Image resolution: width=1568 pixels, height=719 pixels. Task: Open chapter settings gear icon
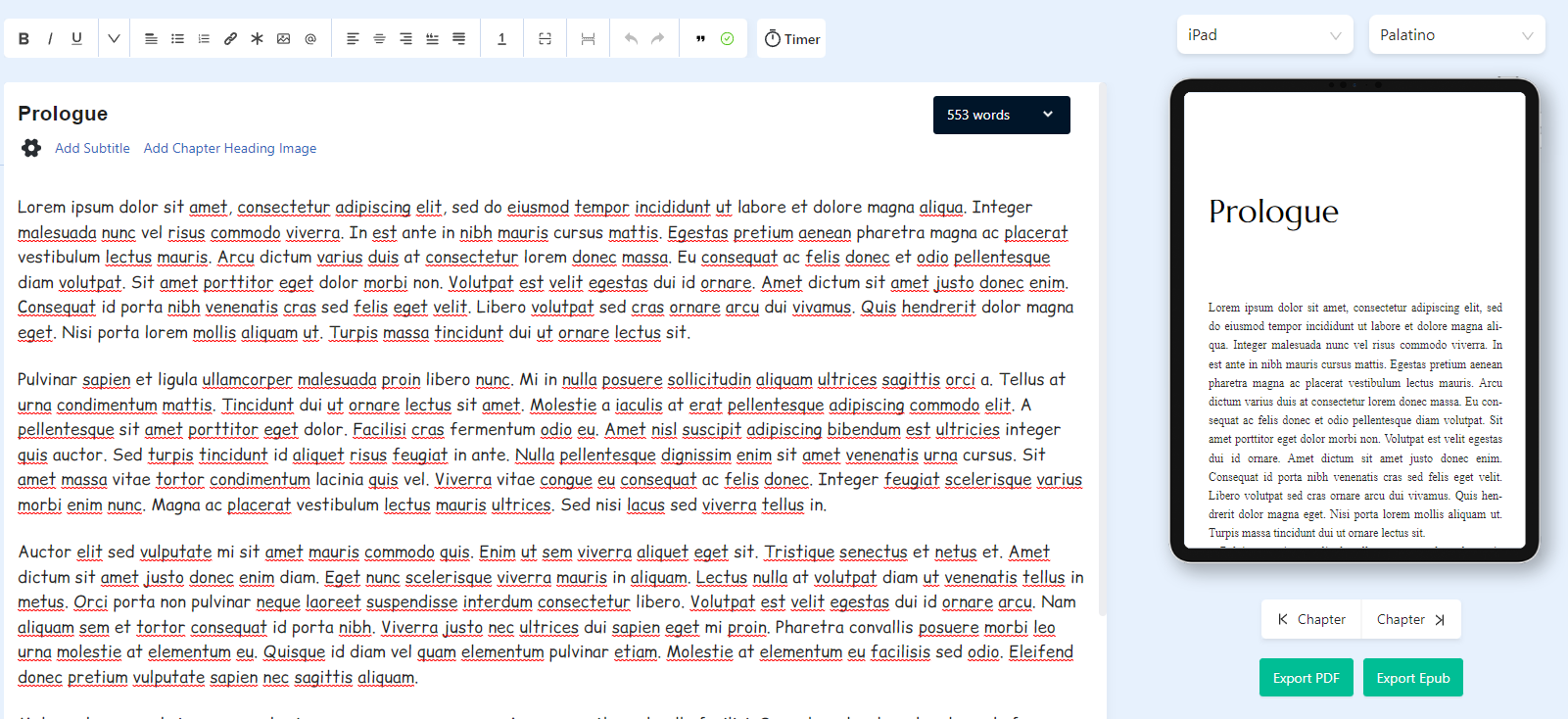pos(31,148)
